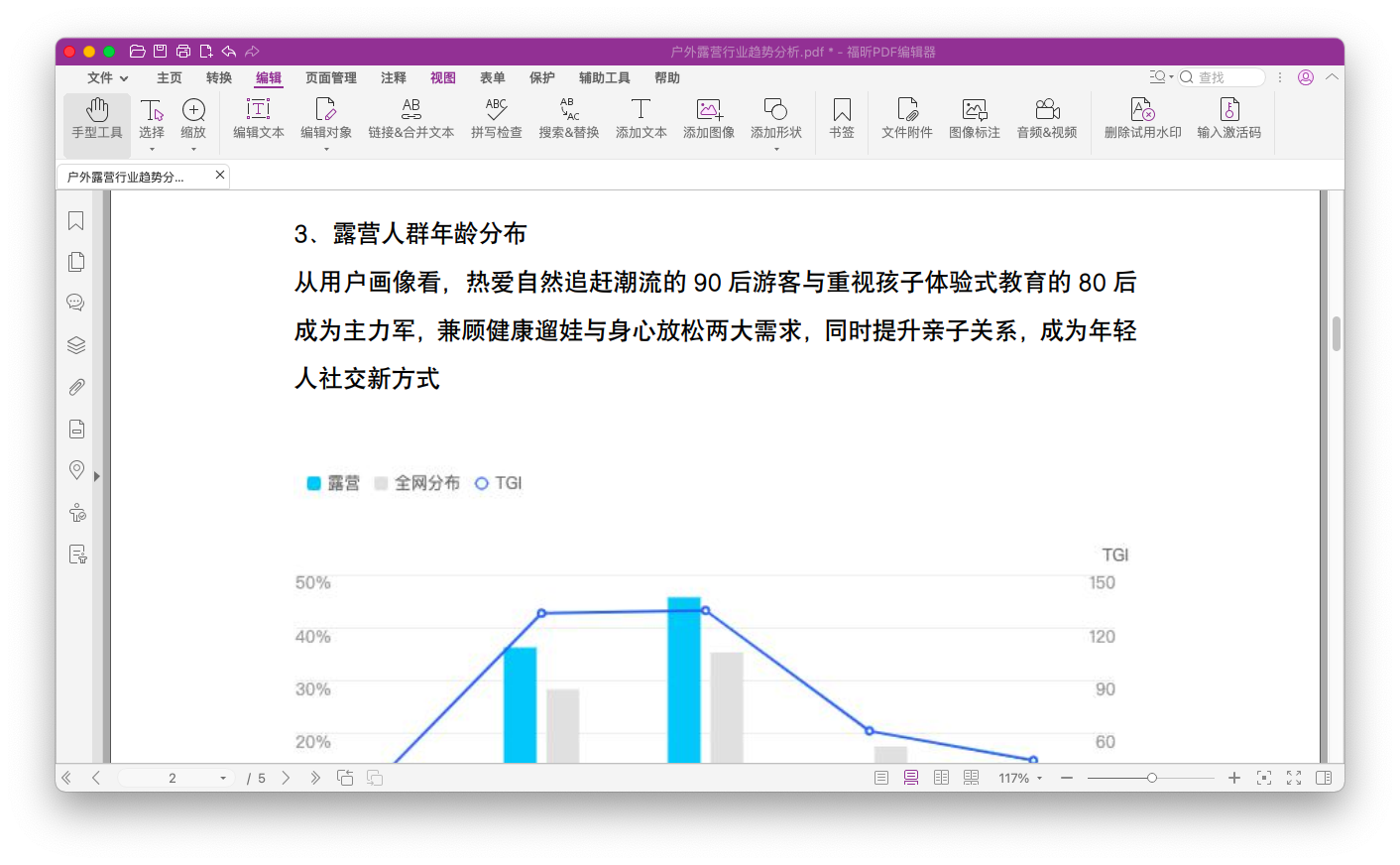The image size is (1400, 865).
Task: Select the 手型工具 hand tool
Action: click(97, 119)
